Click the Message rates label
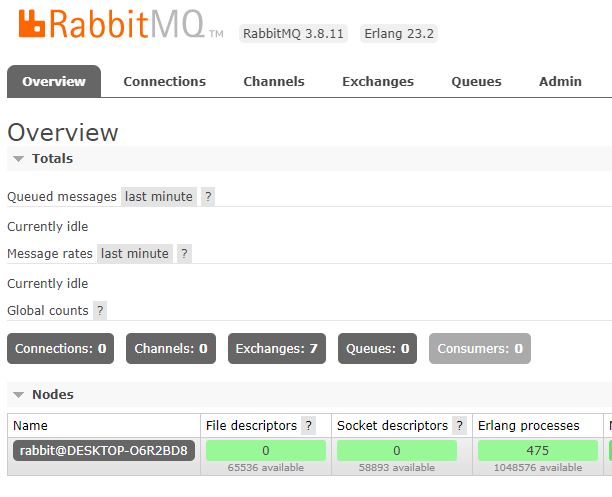Image resolution: width=612 pixels, height=497 pixels. (x=50, y=253)
